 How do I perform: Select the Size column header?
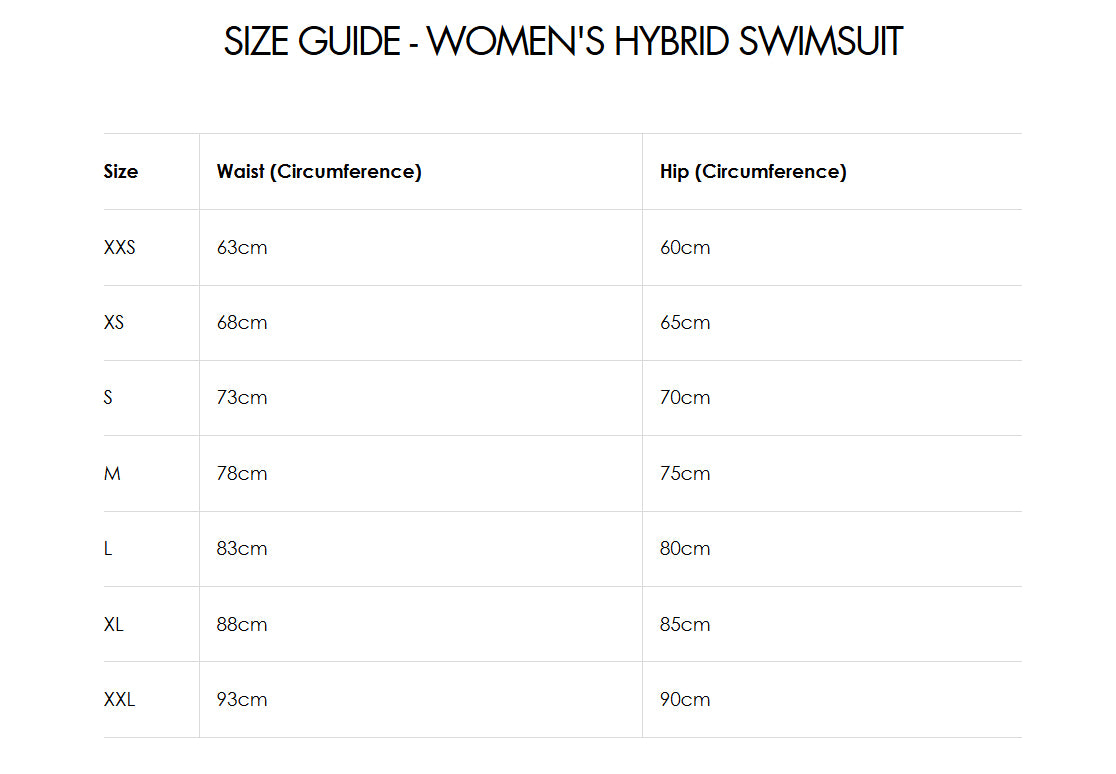coord(121,171)
